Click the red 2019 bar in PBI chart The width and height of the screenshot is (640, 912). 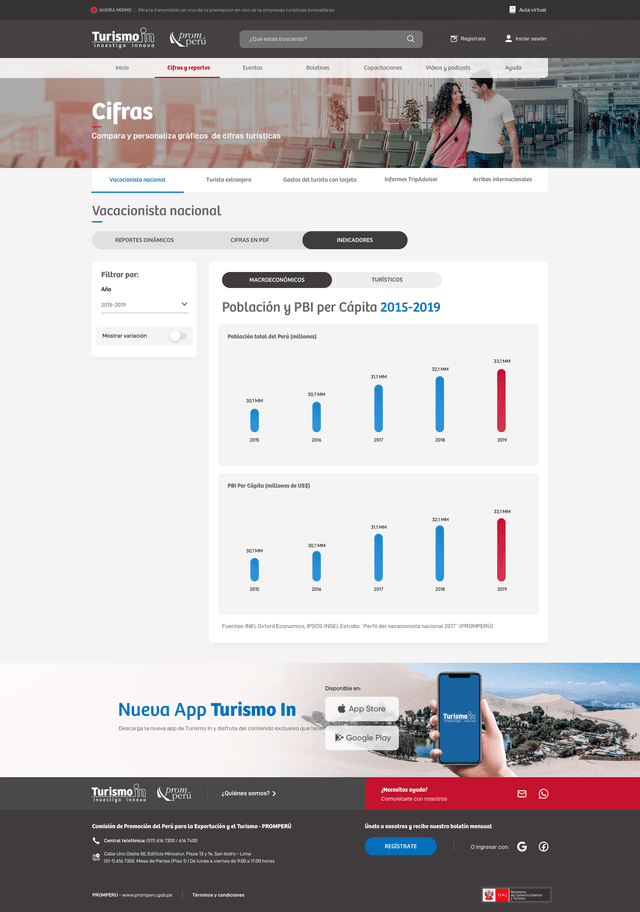coord(502,550)
